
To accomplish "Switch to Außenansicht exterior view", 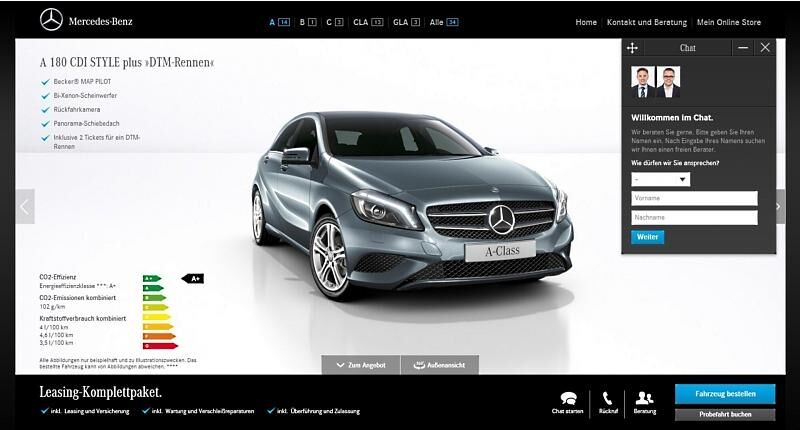I will point(439,365).
